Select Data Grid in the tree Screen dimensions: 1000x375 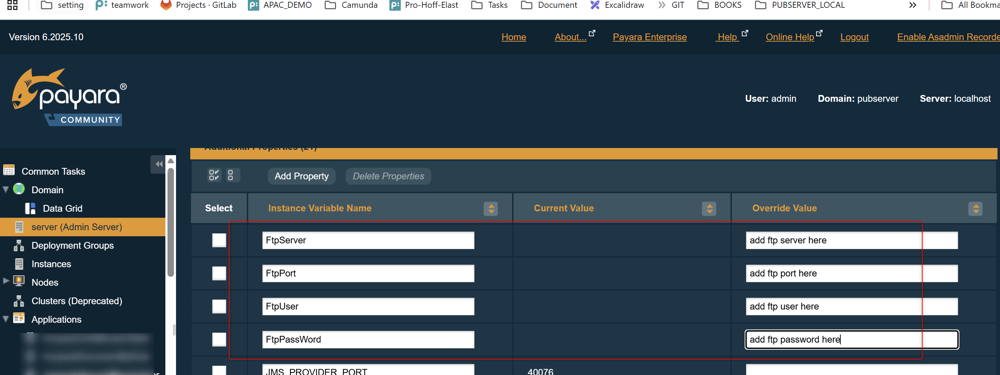(62, 209)
